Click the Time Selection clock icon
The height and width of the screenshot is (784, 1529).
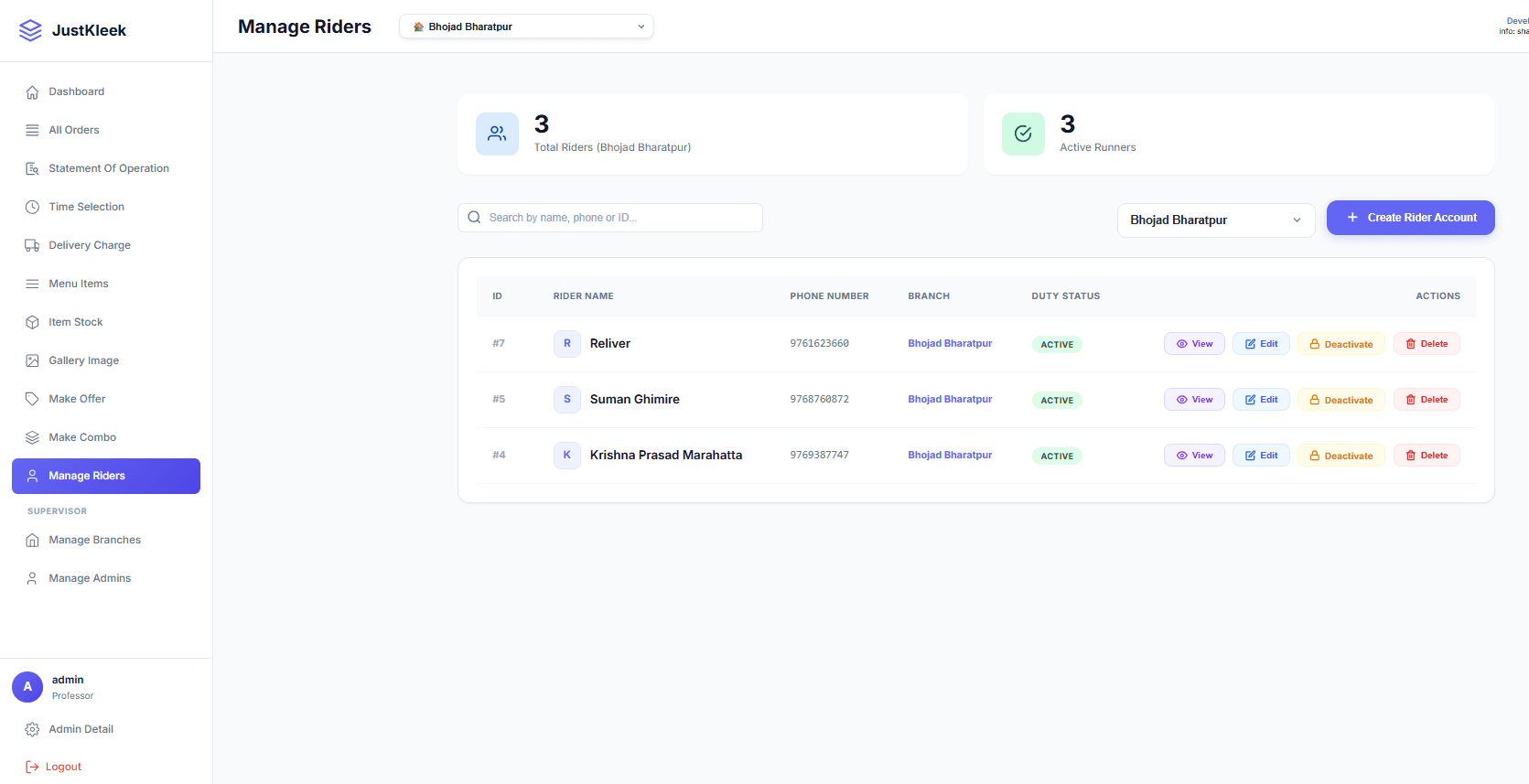32,207
